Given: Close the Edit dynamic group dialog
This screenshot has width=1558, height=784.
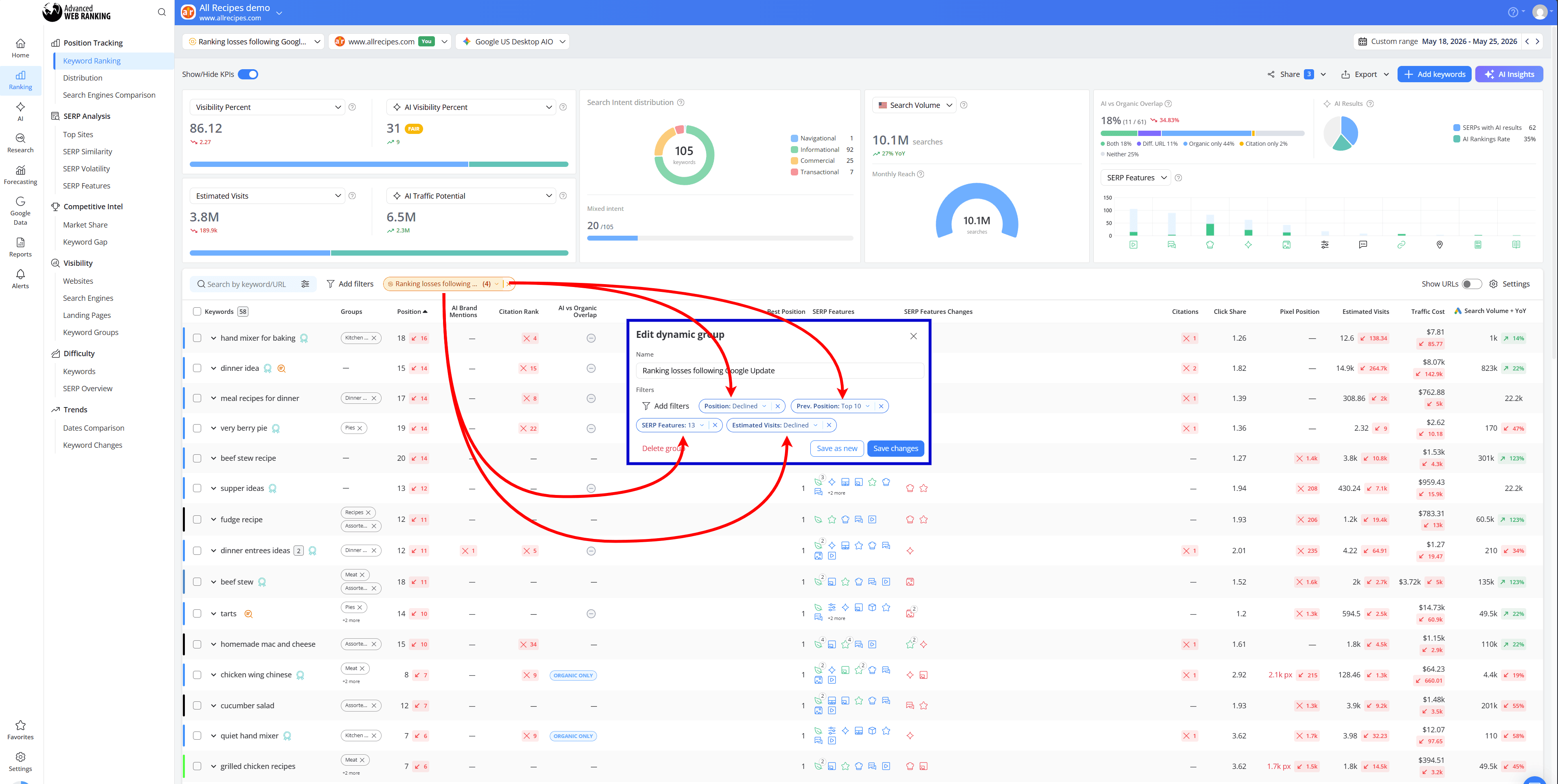Looking at the screenshot, I should click(x=913, y=336).
